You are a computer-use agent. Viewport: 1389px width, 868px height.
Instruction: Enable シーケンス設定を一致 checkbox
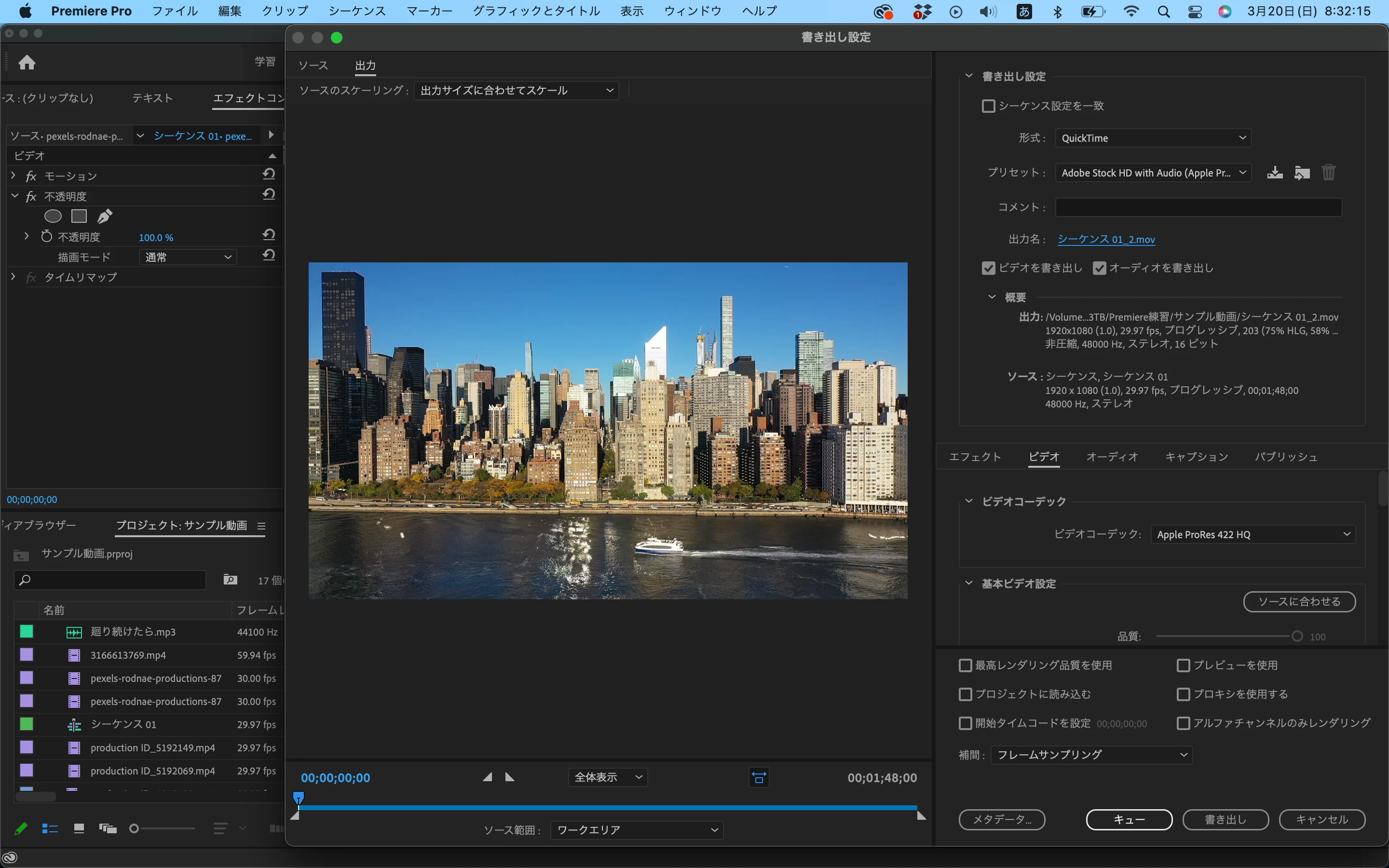pyautogui.click(x=988, y=106)
